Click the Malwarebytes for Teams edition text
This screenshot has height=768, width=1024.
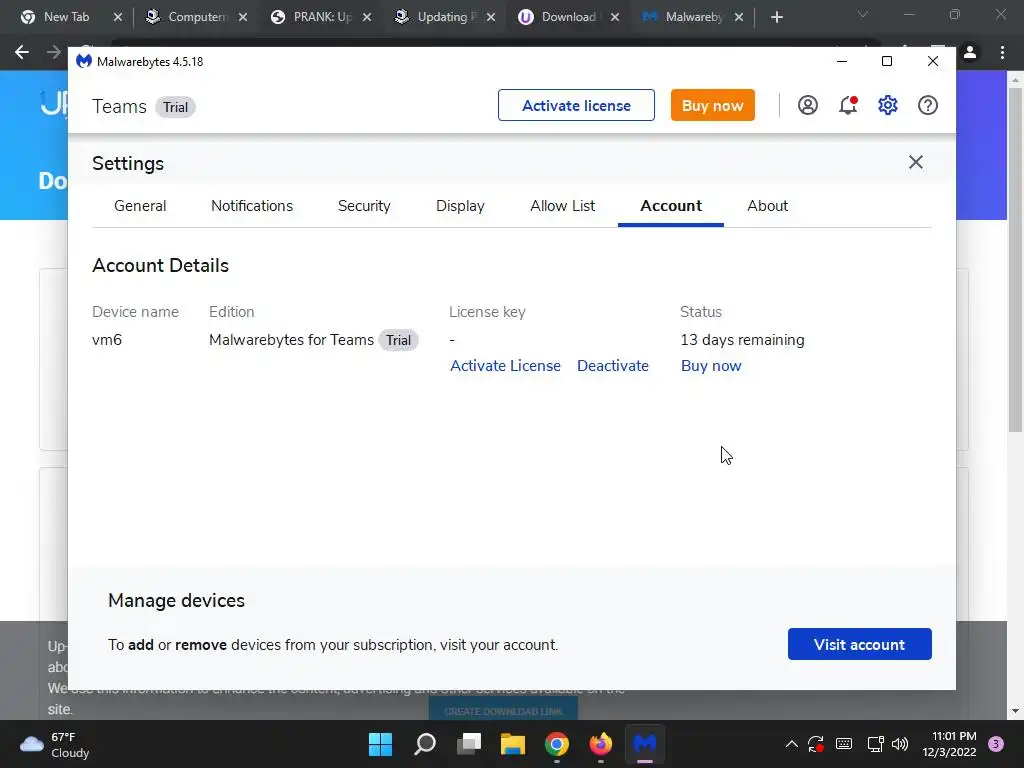(291, 340)
